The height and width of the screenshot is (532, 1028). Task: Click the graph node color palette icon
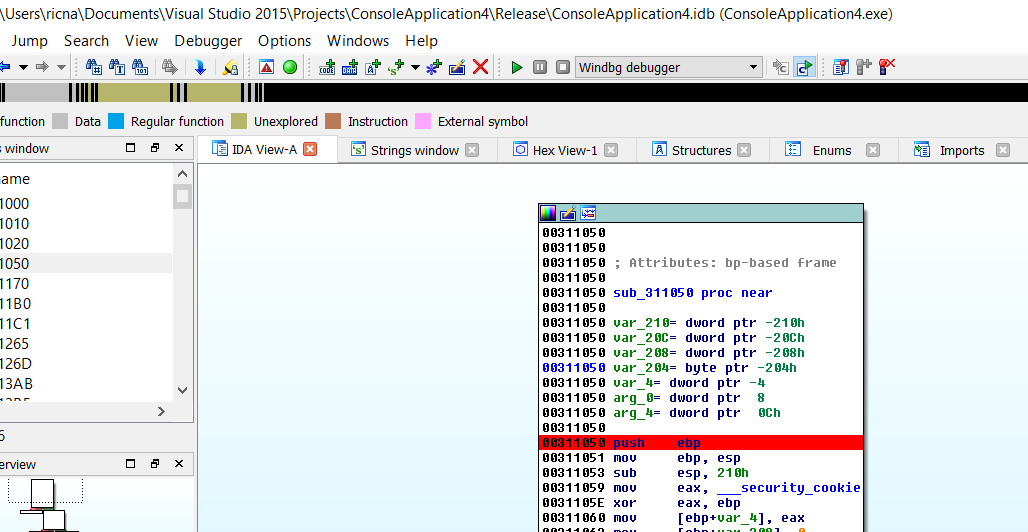[x=547, y=213]
